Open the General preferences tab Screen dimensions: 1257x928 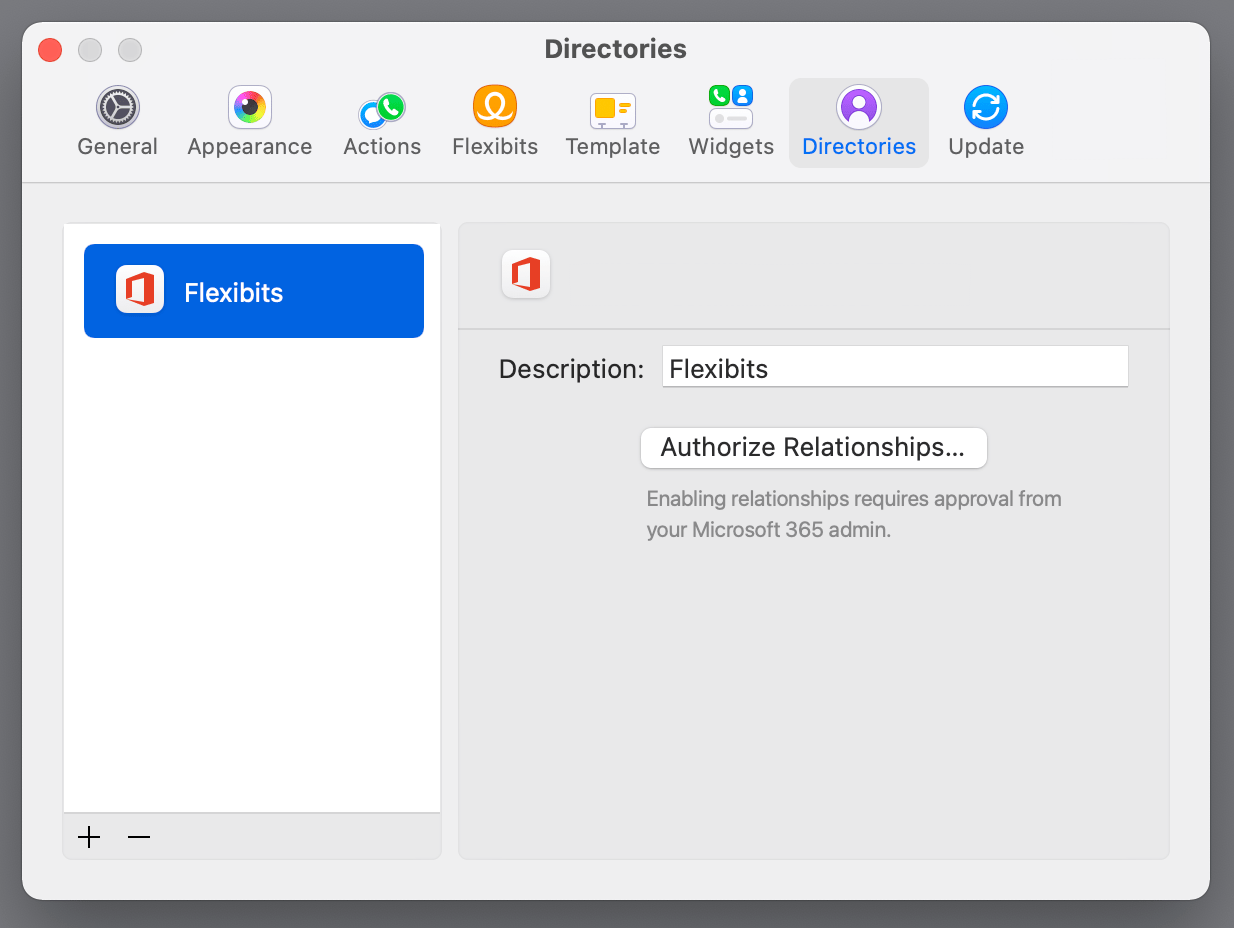(x=117, y=123)
